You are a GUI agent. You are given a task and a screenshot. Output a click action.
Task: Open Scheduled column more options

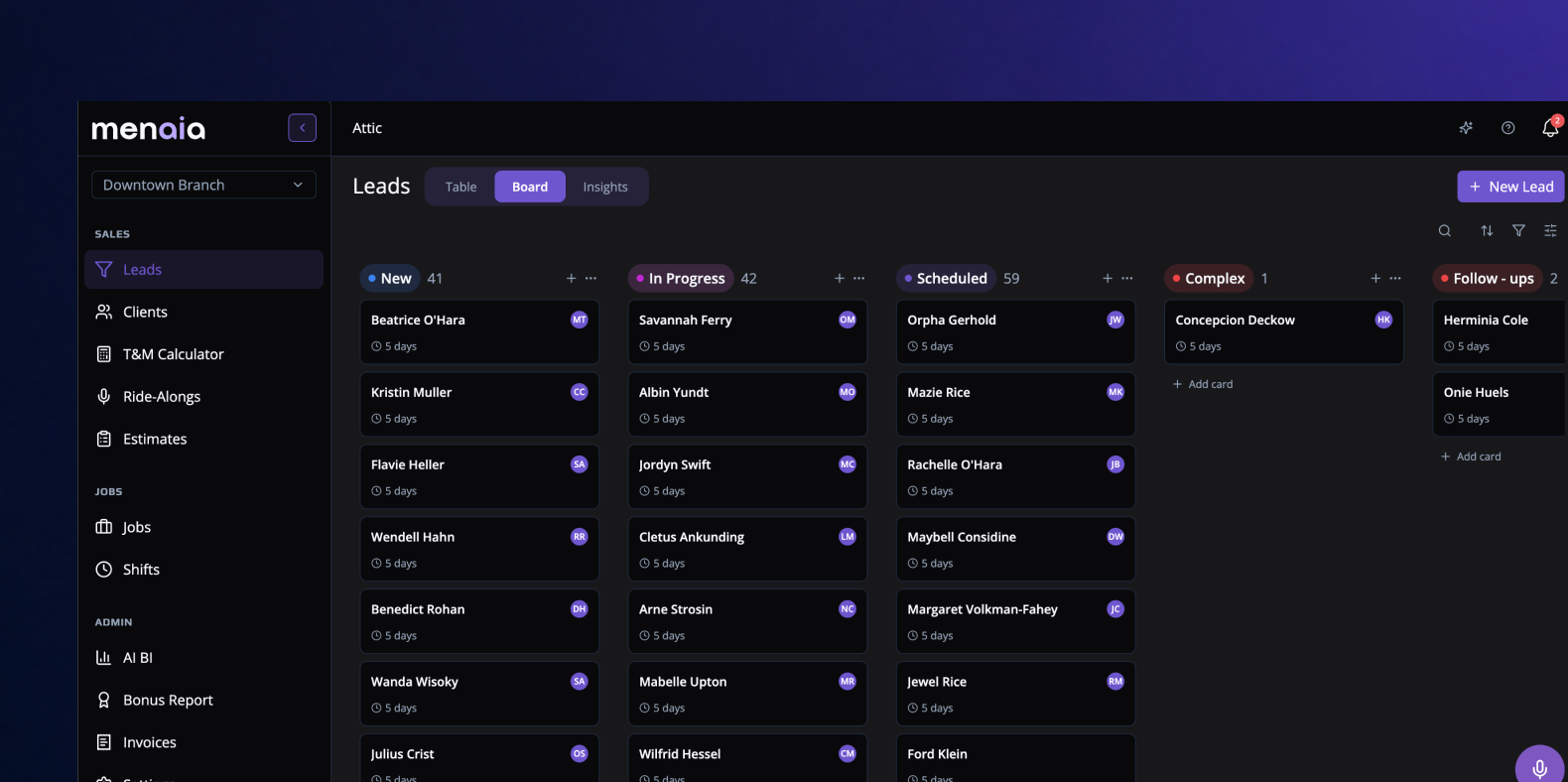[1127, 279]
